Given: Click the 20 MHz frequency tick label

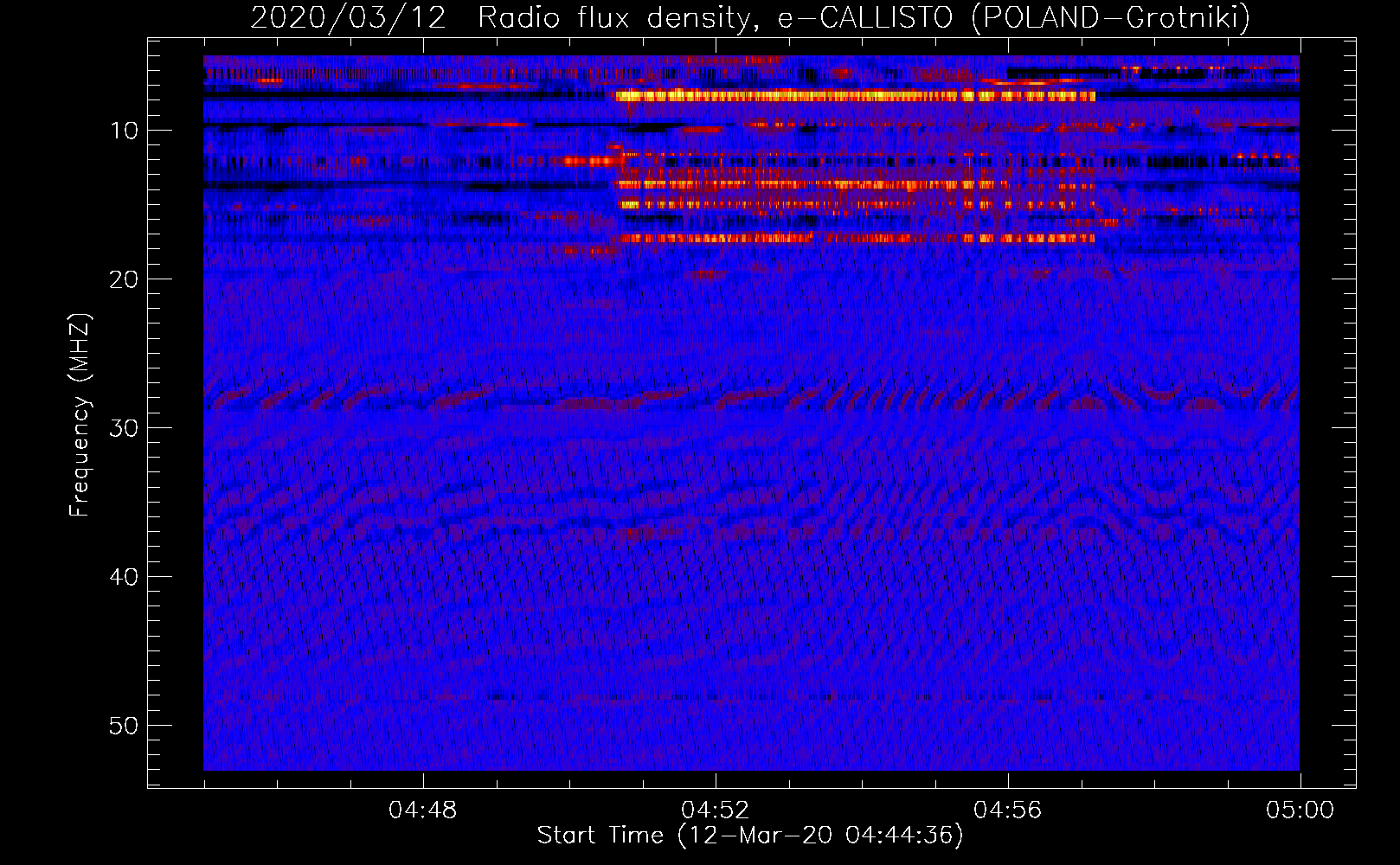Looking at the screenshot, I should pyautogui.click(x=125, y=279).
